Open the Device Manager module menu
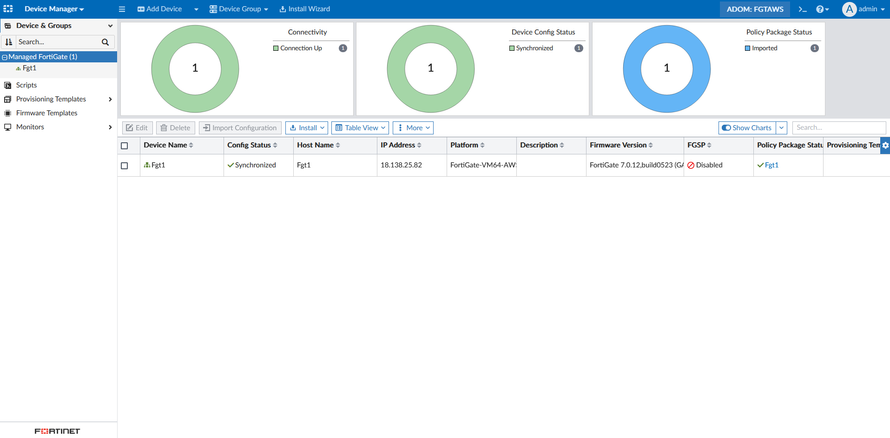The image size is (890, 438). click(54, 9)
